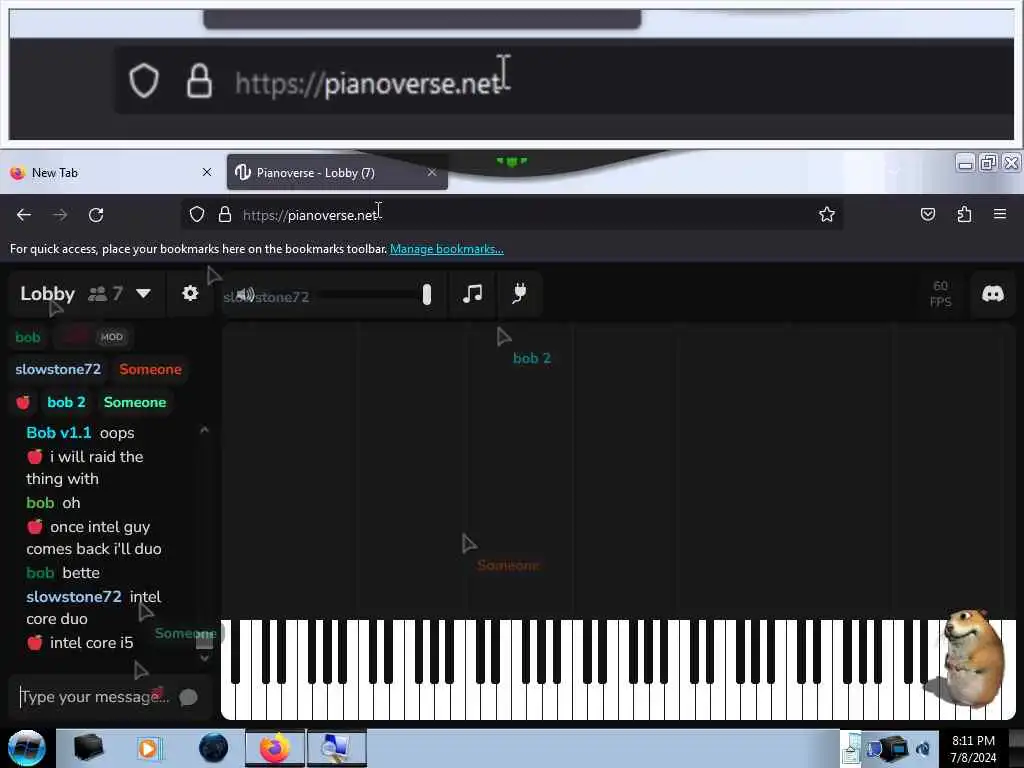Select the bob 2 user tag

coord(66,402)
